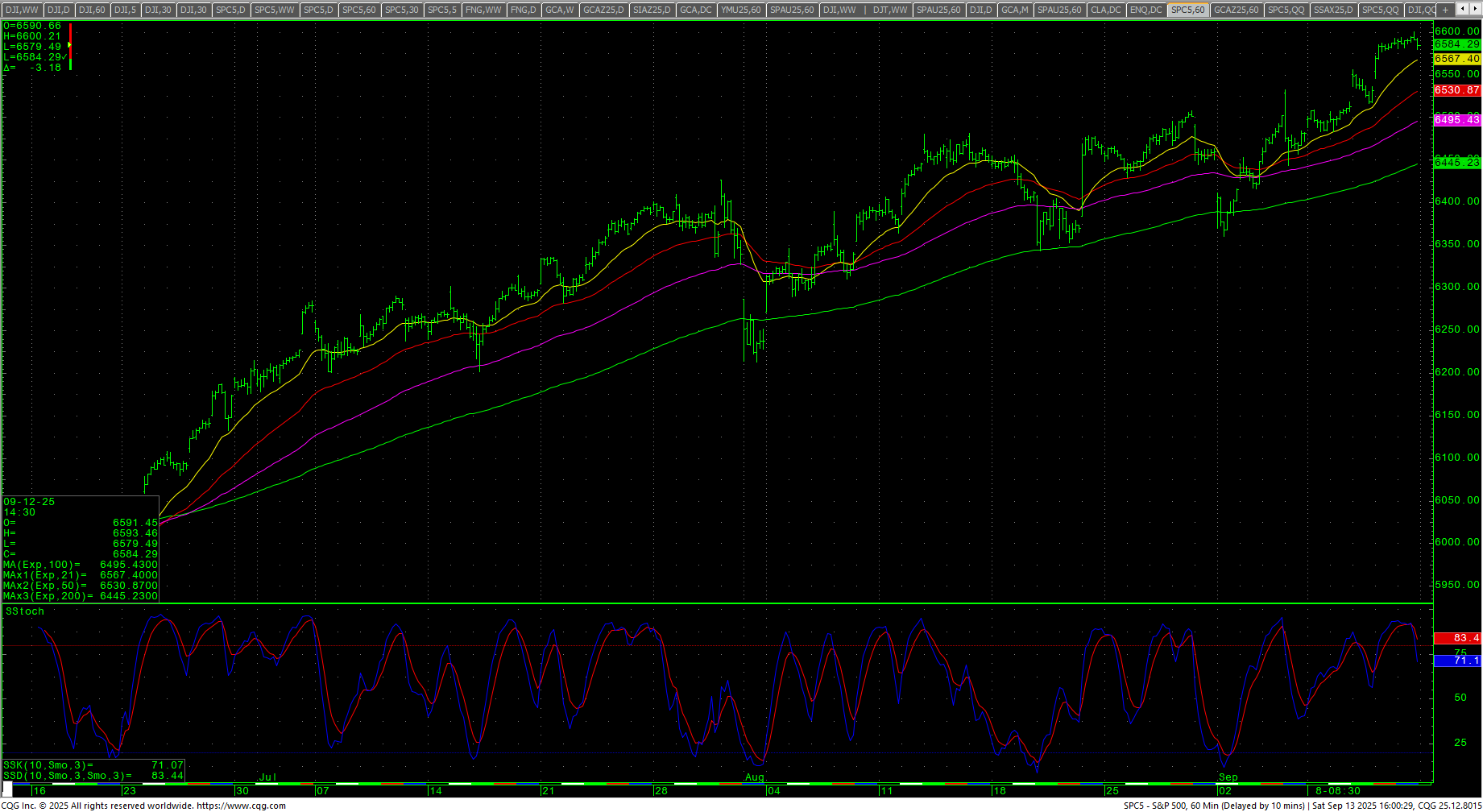Switch to the FNG,WW tab
This screenshot has width=1483, height=812.
coord(483,10)
